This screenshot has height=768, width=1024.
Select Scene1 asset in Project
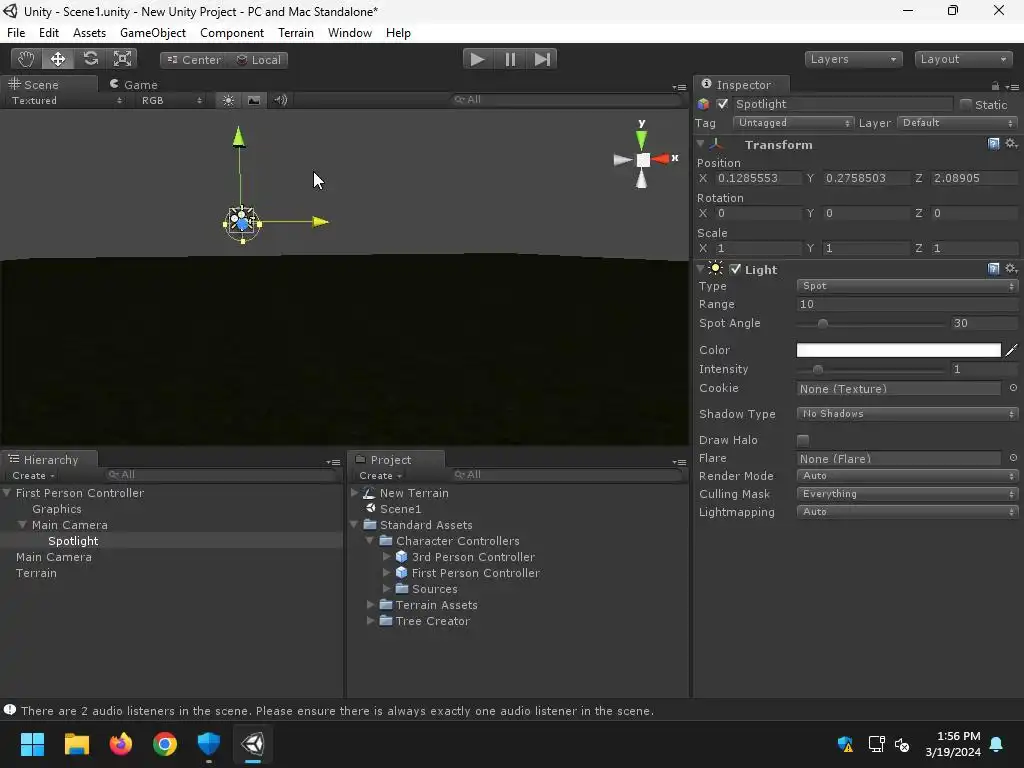400,509
